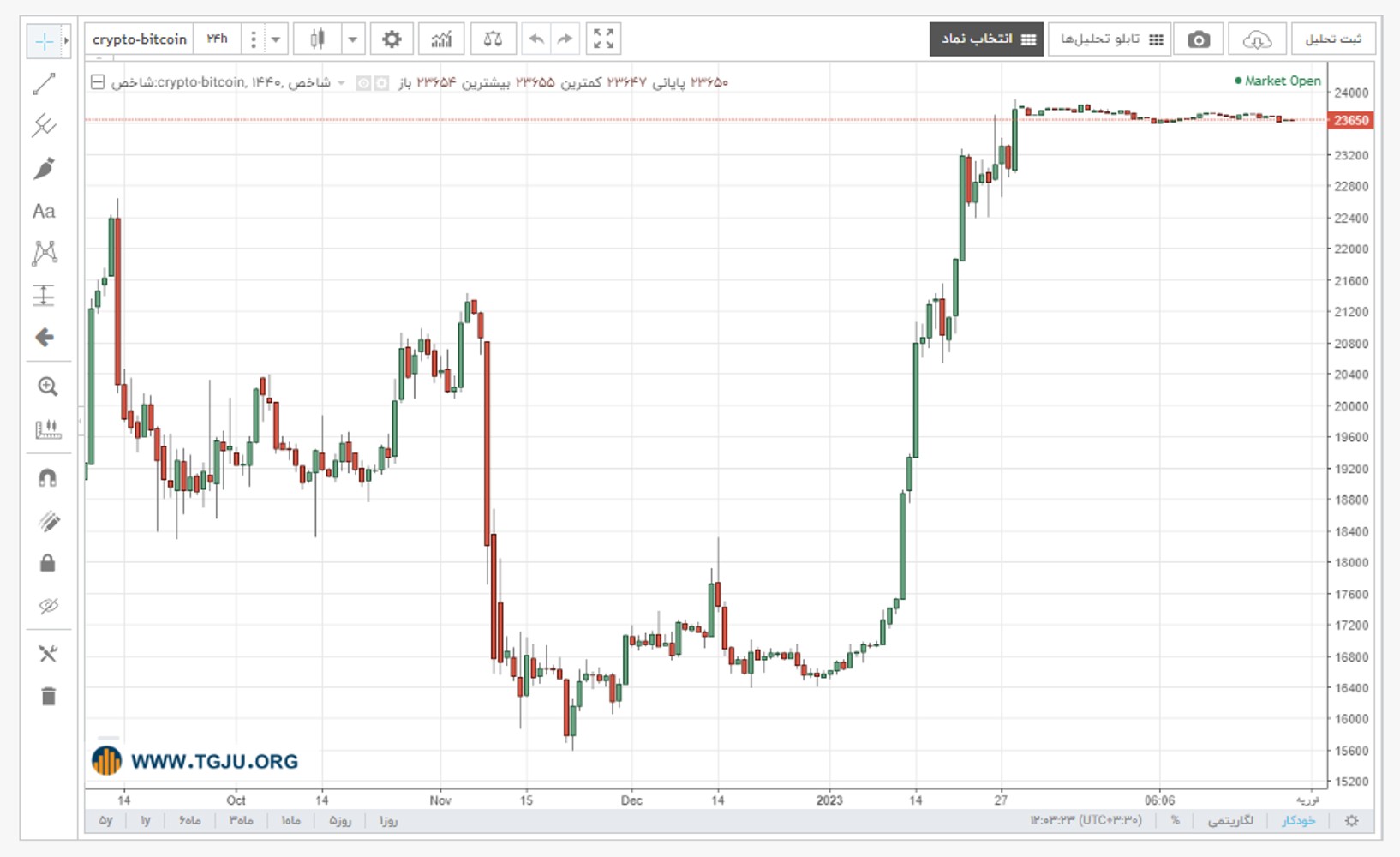
Task: Toggle stay in drawing mode pencil
Action: [48, 521]
